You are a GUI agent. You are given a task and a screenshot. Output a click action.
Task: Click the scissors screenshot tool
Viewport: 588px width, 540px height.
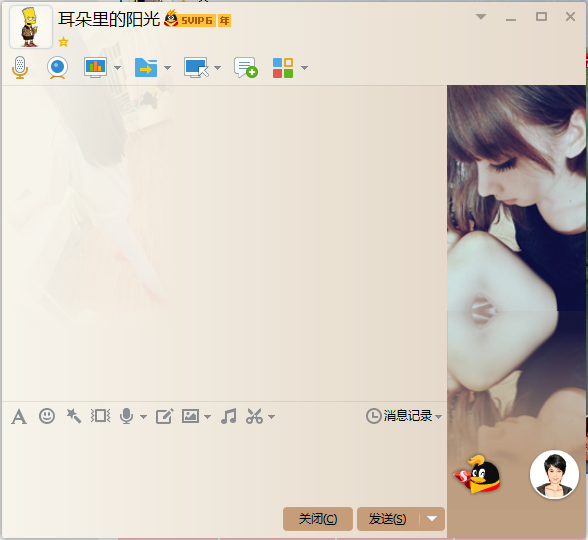point(254,416)
